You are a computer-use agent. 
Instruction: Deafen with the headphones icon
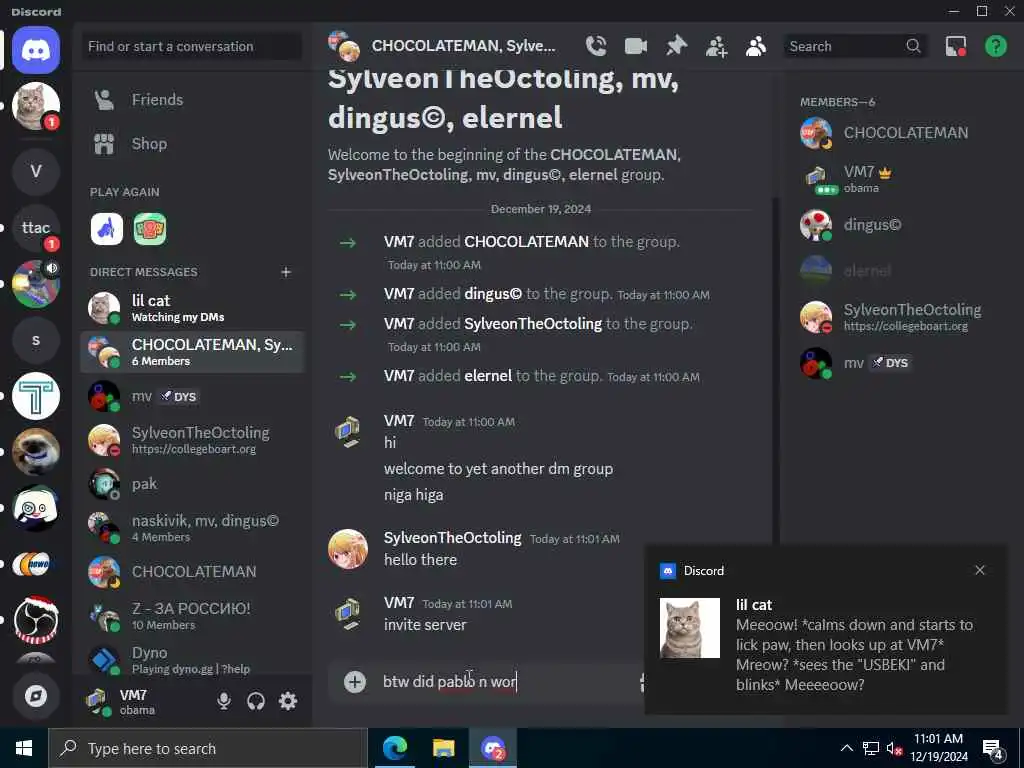(255, 701)
